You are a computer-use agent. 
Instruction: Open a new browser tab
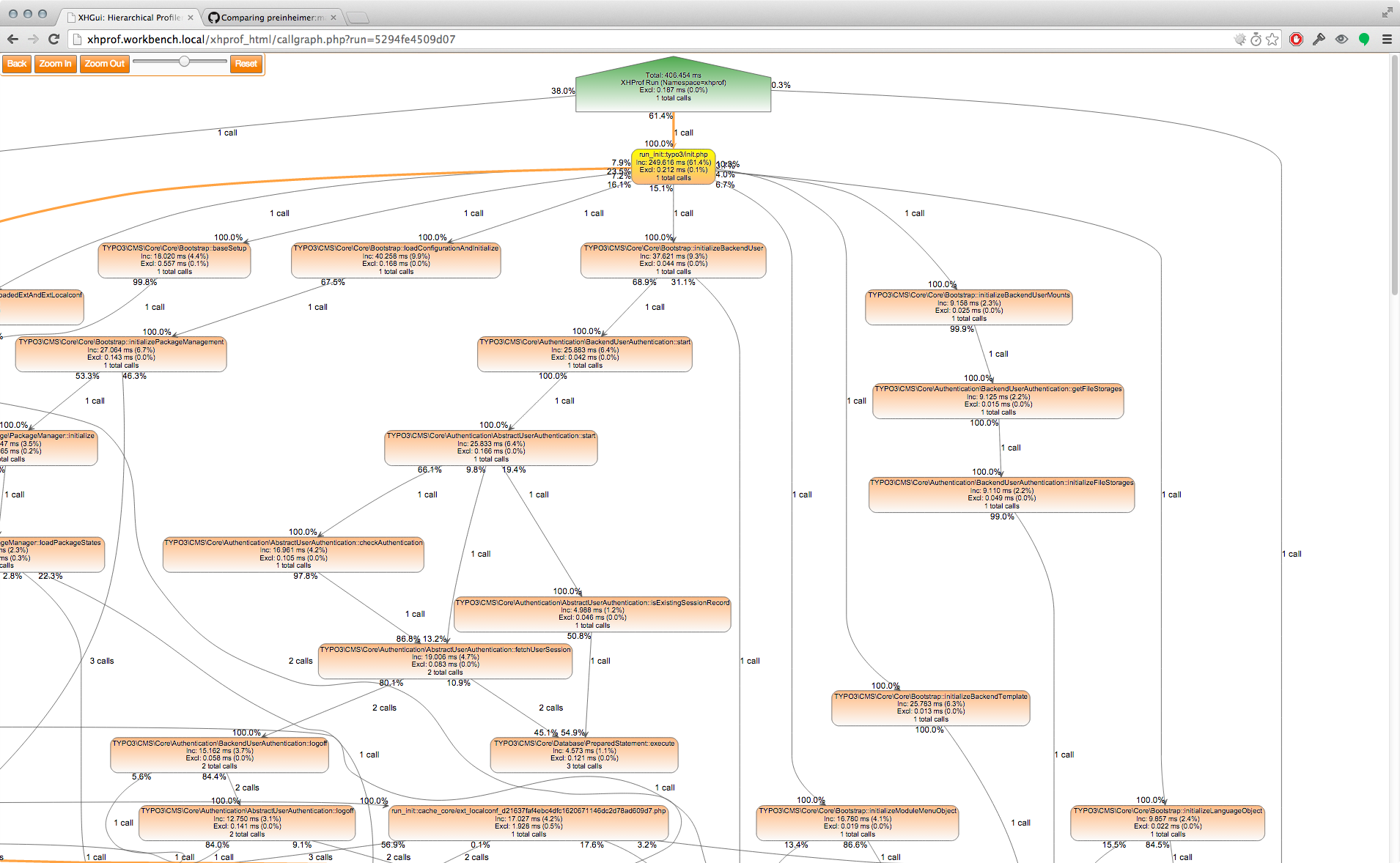(358, 17)
